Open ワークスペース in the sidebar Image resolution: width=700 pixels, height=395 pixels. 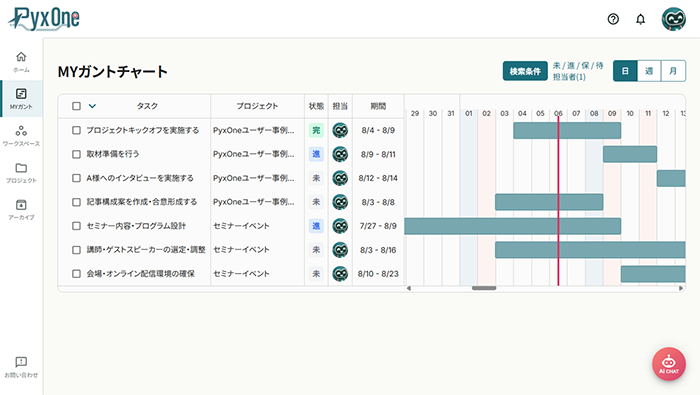point(21,136)
